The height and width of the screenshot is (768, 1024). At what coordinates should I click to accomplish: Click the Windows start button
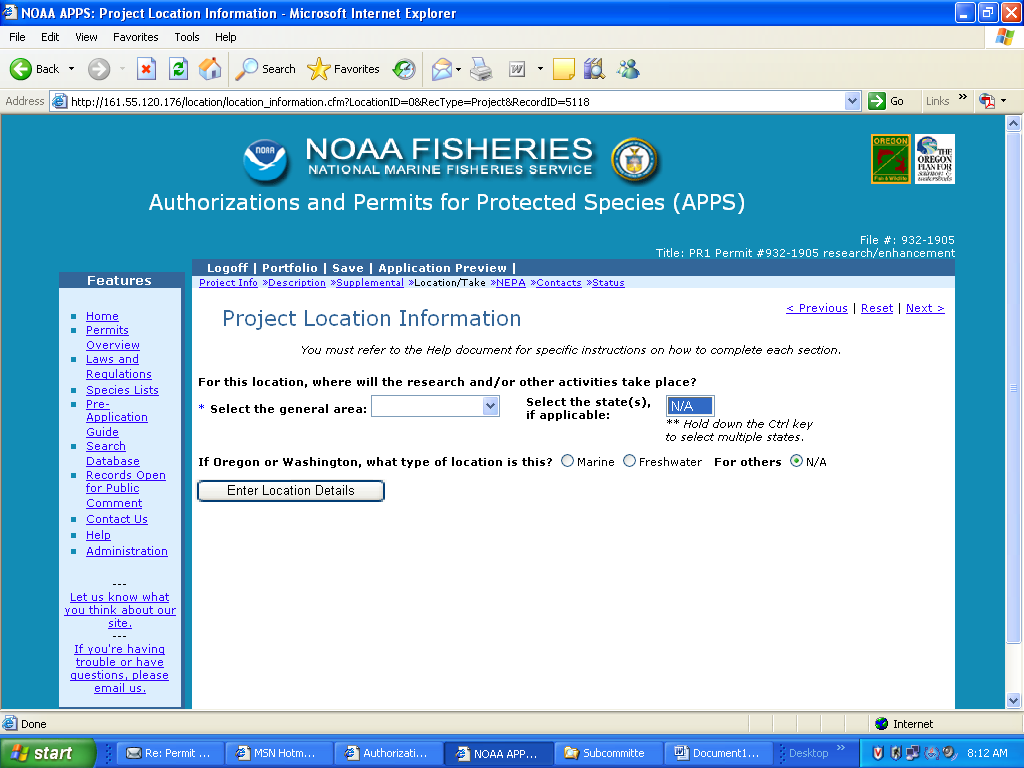(x=48, y=753)
